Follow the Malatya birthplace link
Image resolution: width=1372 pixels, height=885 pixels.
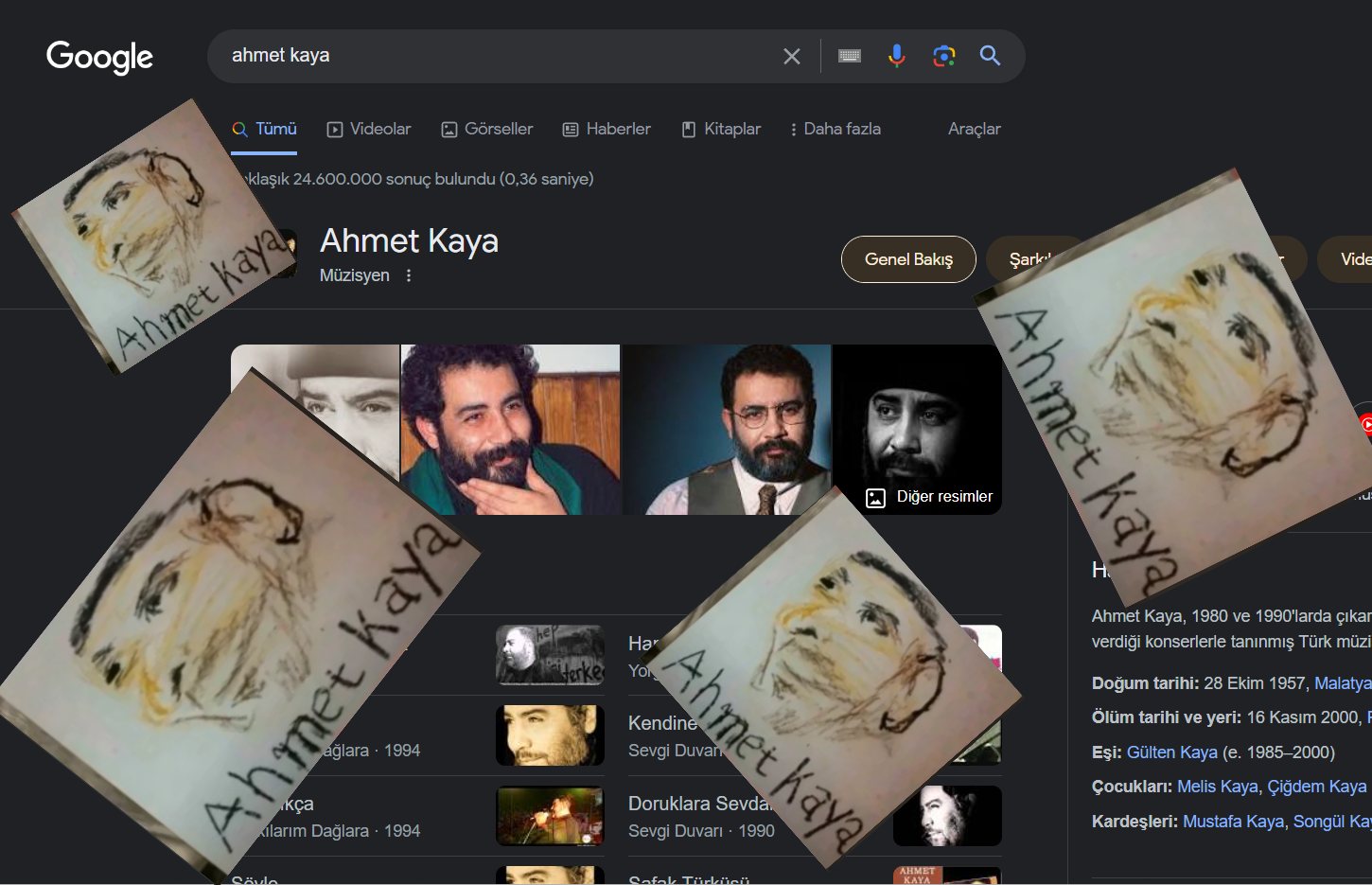tap(1343, 683)
